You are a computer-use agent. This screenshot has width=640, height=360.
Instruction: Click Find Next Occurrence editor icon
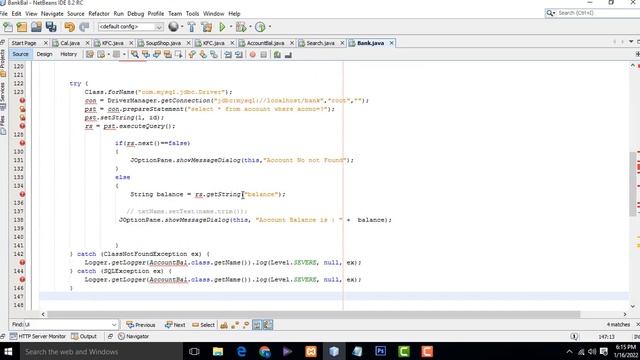pyautogui.click(x=157, y=54)
